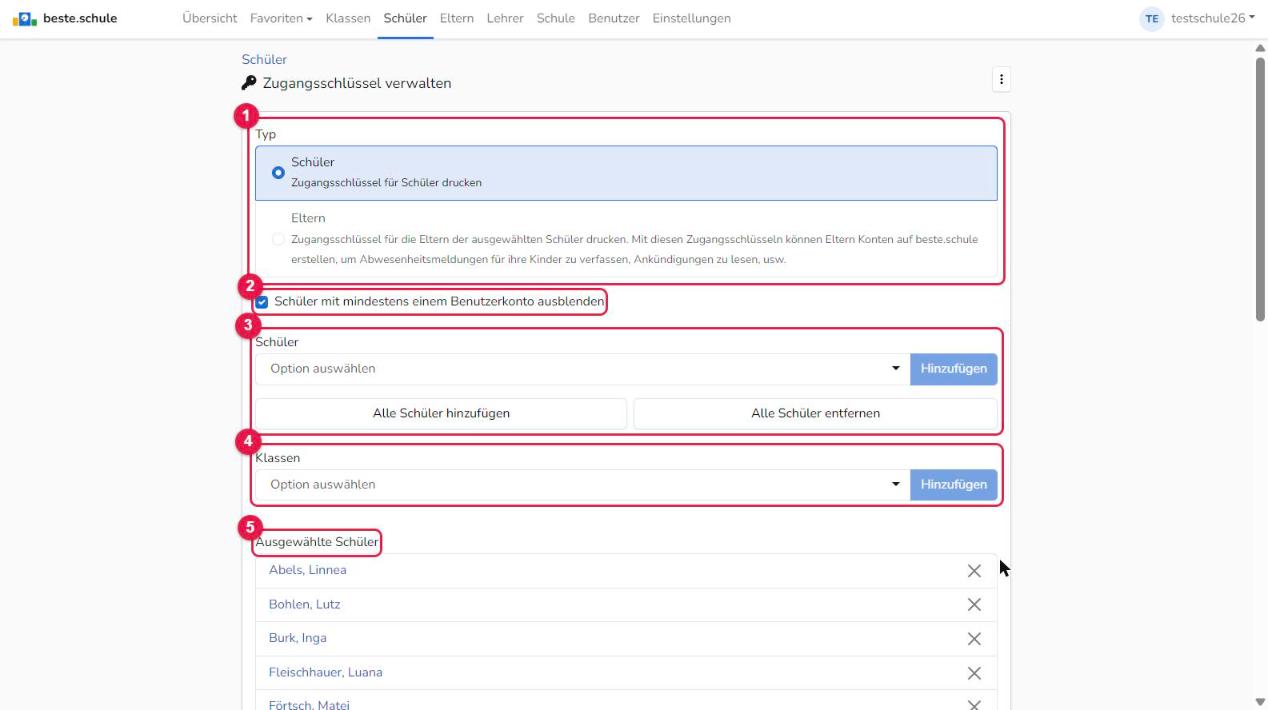1268x710 pixels.
Task: Open student Abels, Linnea
Action: [x=308, y=570]
